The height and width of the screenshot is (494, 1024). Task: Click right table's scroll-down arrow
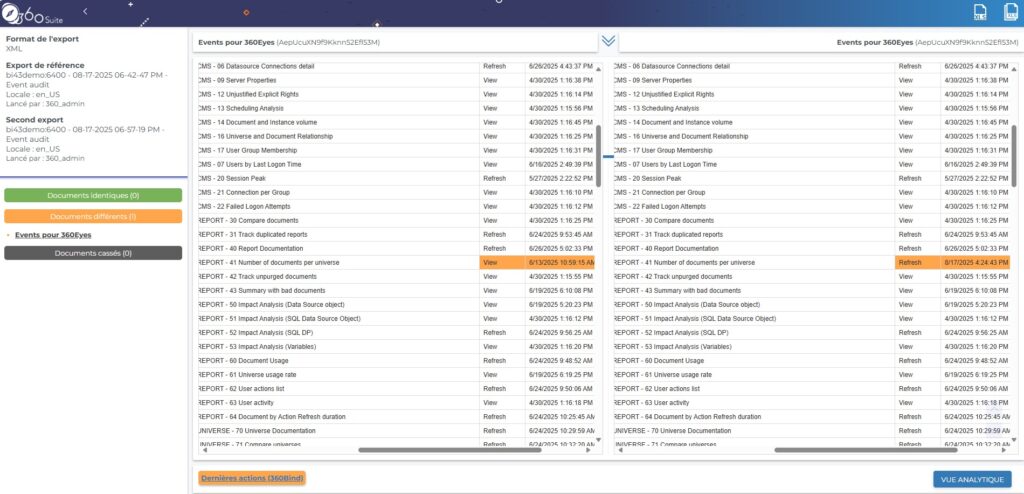pos(1014,439)
